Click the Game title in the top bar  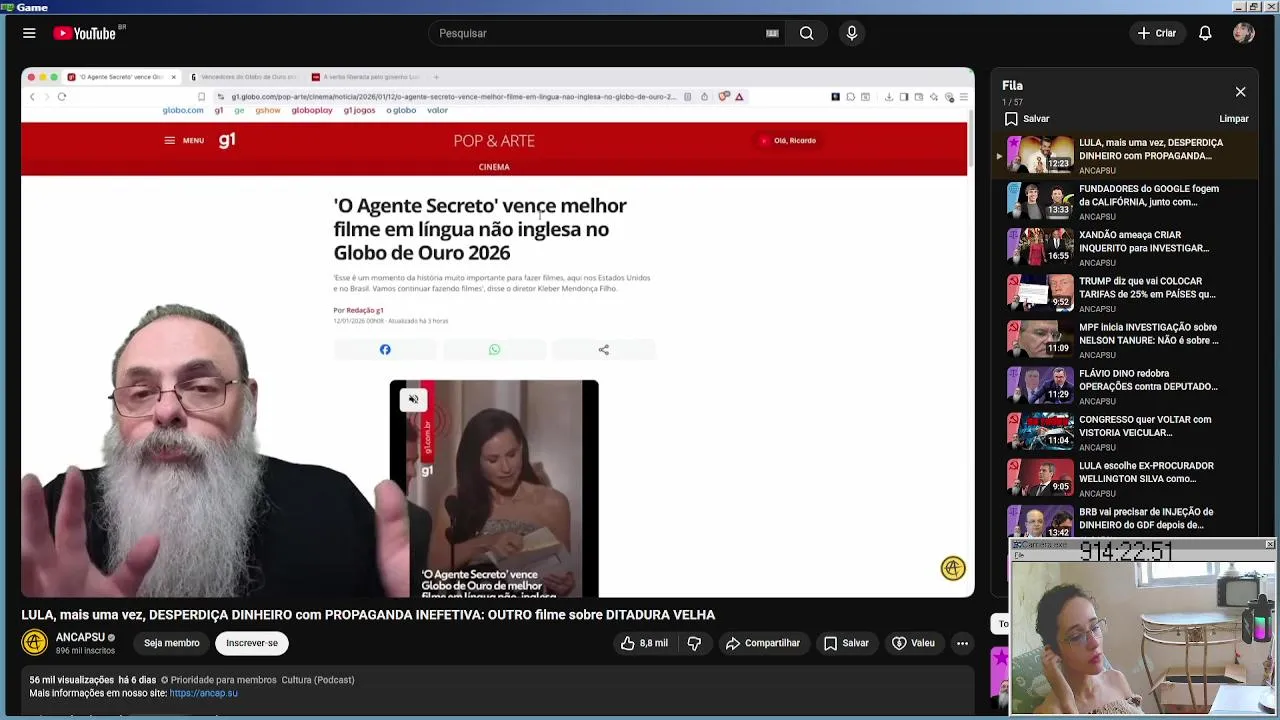coord(31,7)
